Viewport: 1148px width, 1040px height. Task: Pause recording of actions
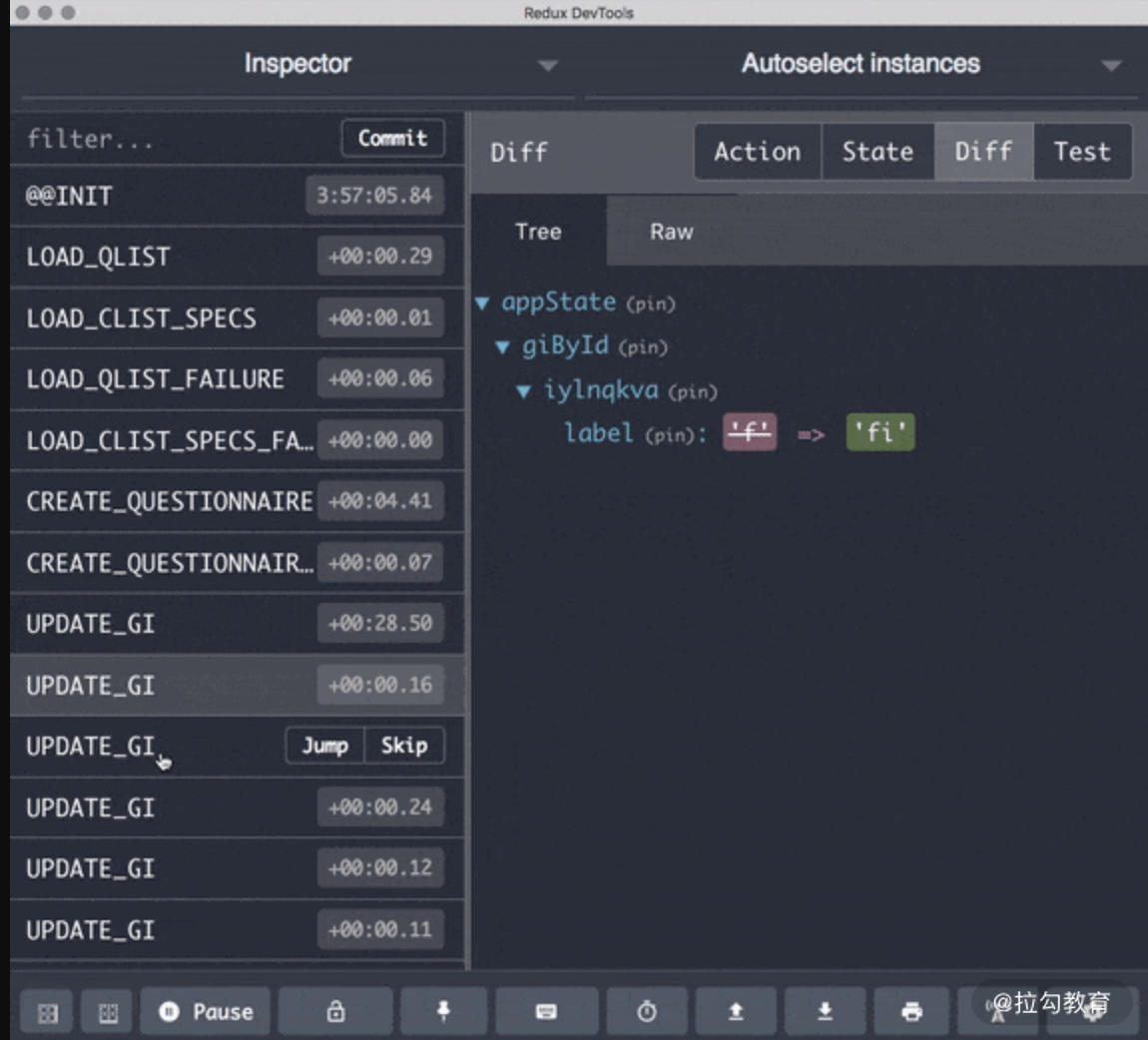coord(206,1011)
